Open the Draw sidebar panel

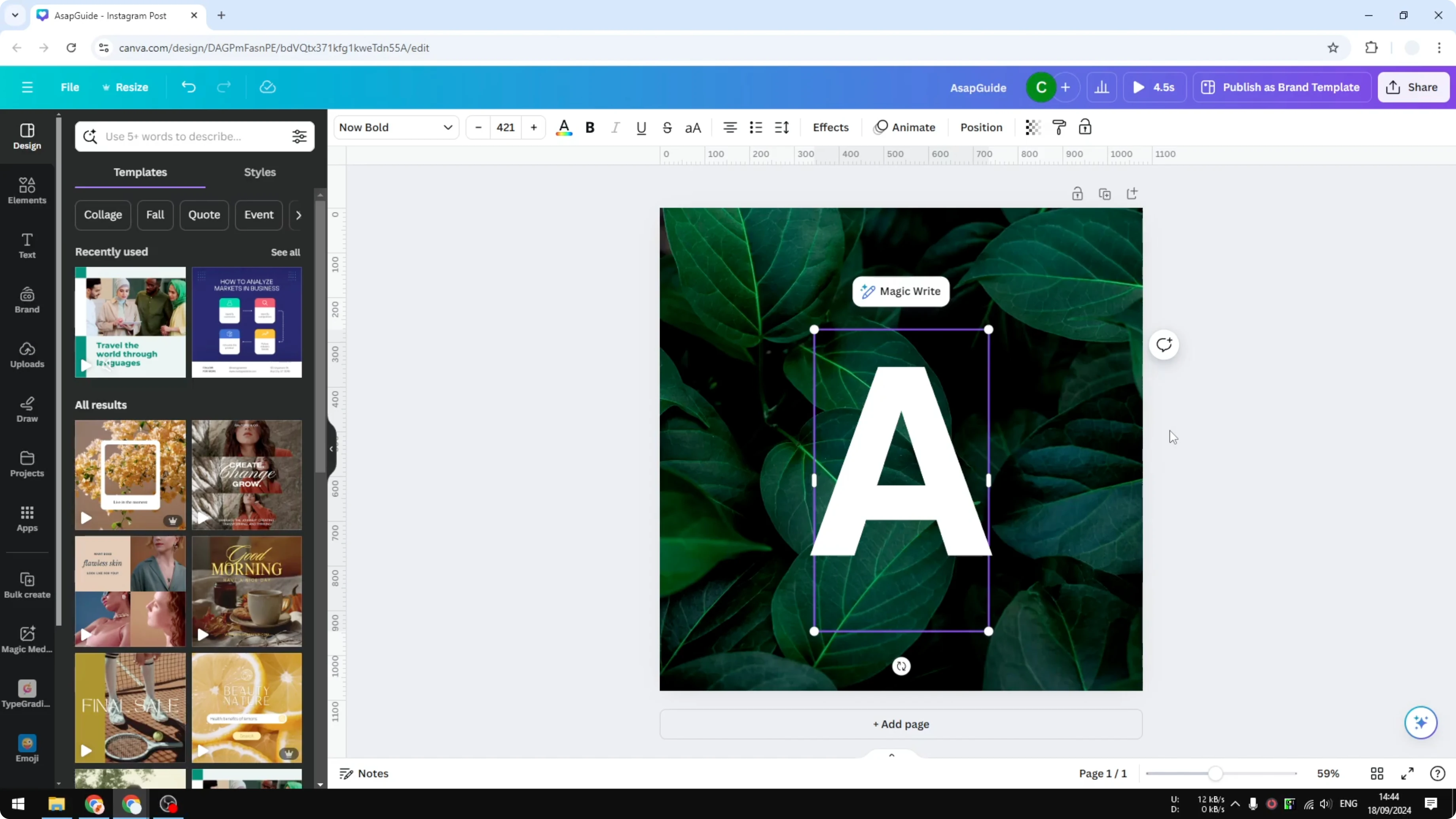coord(27,409)
